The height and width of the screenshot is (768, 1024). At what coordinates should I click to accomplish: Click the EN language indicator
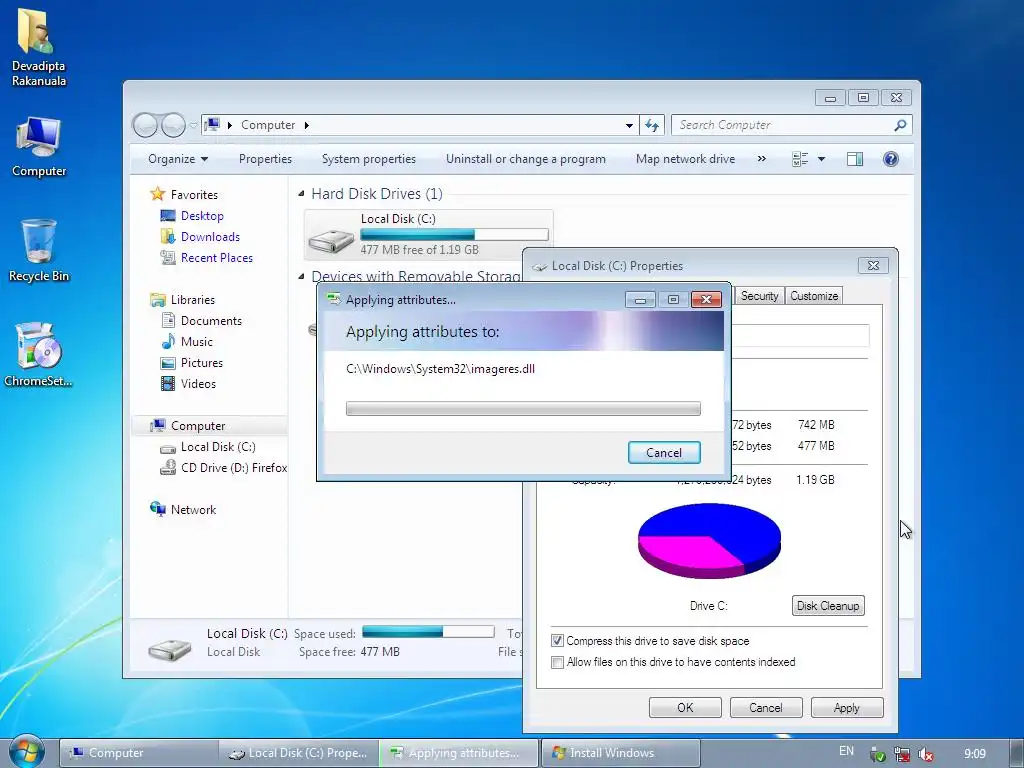click(846, 751)
